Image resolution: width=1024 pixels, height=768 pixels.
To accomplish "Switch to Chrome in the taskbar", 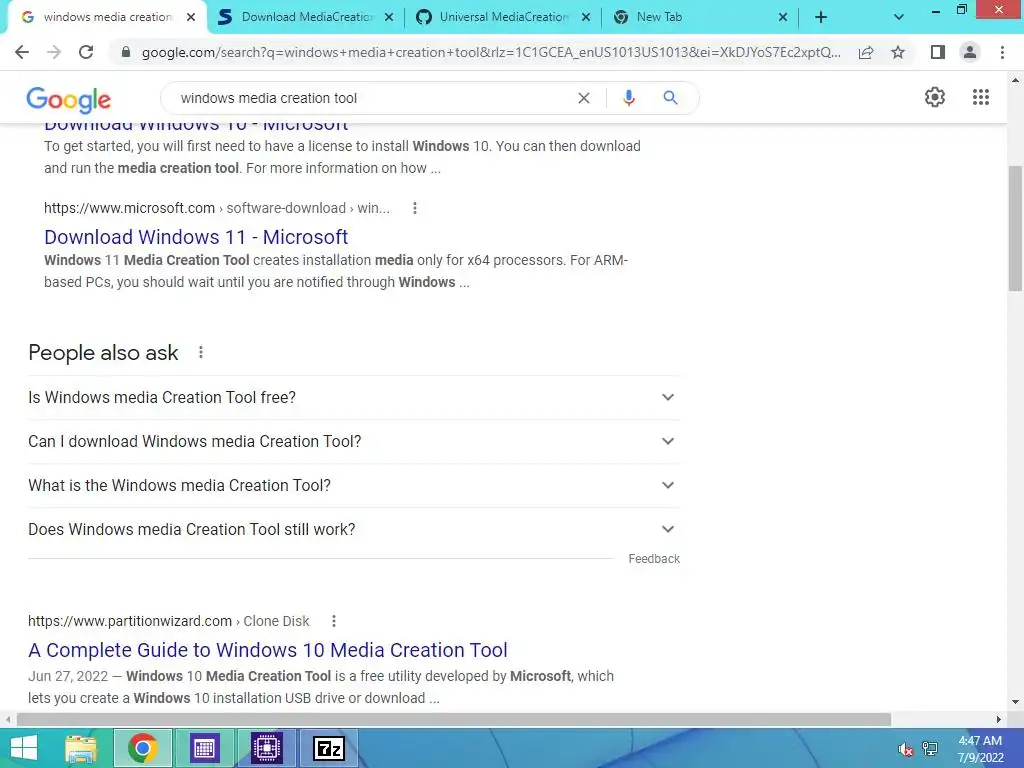I will click(x=143, y=748).
